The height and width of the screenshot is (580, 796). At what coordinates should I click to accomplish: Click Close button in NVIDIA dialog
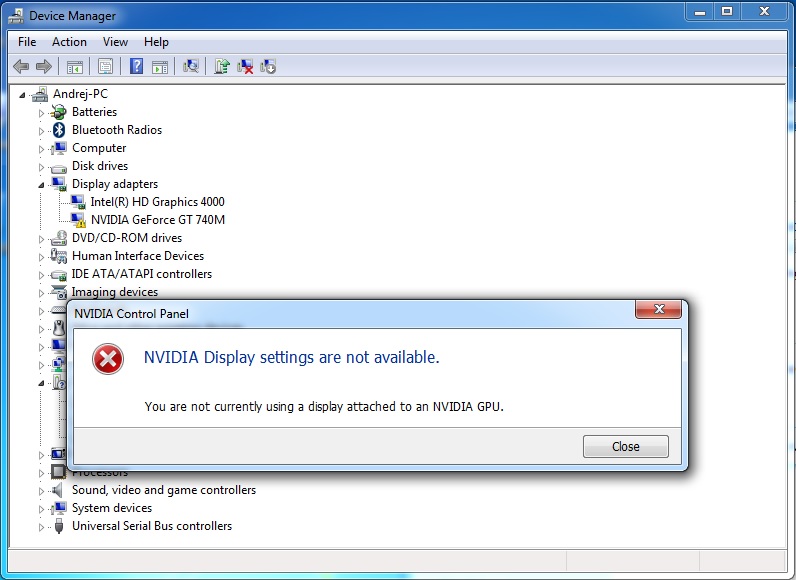point(625,447)
